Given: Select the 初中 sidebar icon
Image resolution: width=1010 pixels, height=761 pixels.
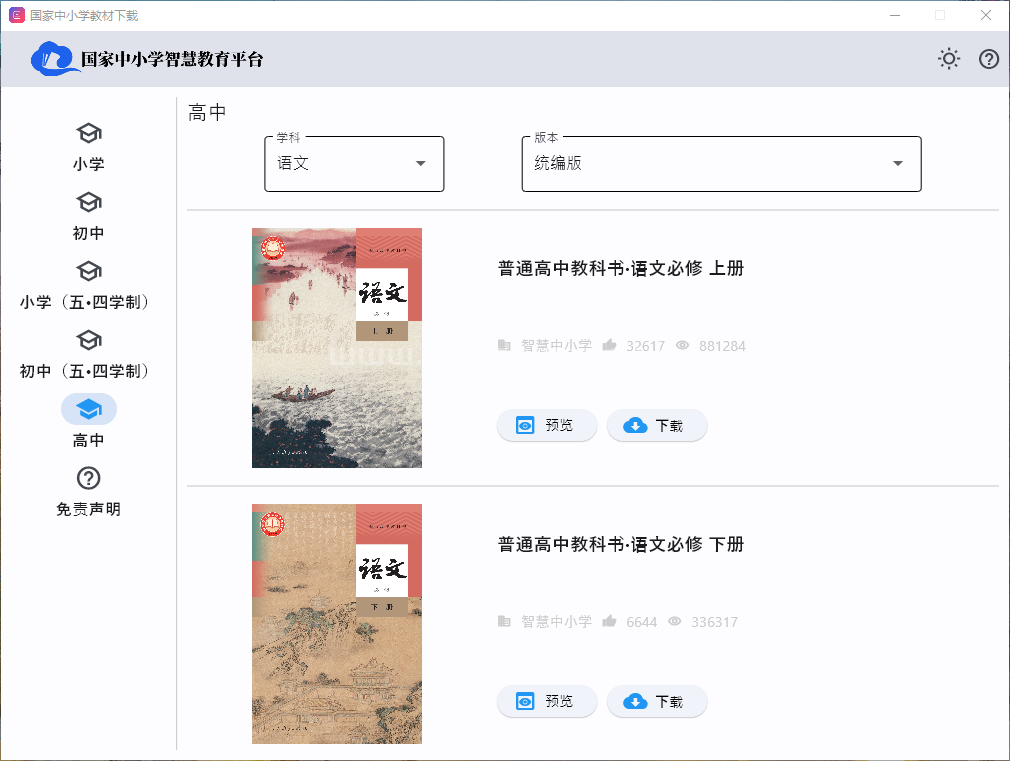Looking at the screenshot, I should 88,203.
